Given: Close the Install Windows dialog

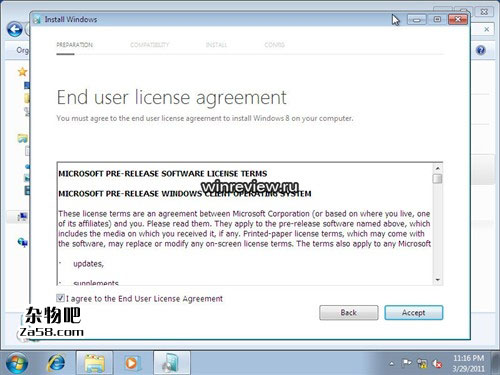Looking at the screenshot, I should 458,20.
